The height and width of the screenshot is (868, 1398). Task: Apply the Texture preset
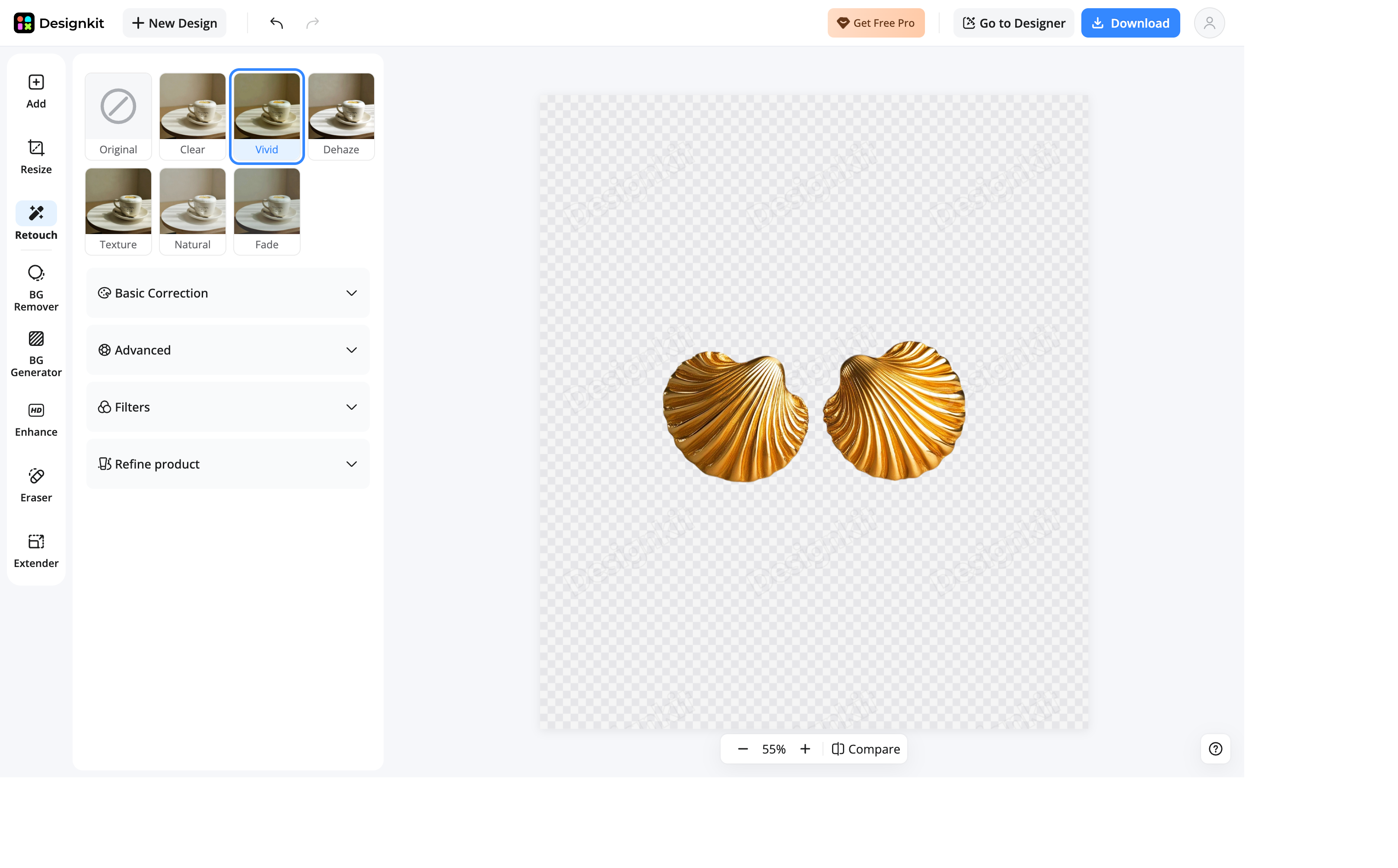(118, 211)
